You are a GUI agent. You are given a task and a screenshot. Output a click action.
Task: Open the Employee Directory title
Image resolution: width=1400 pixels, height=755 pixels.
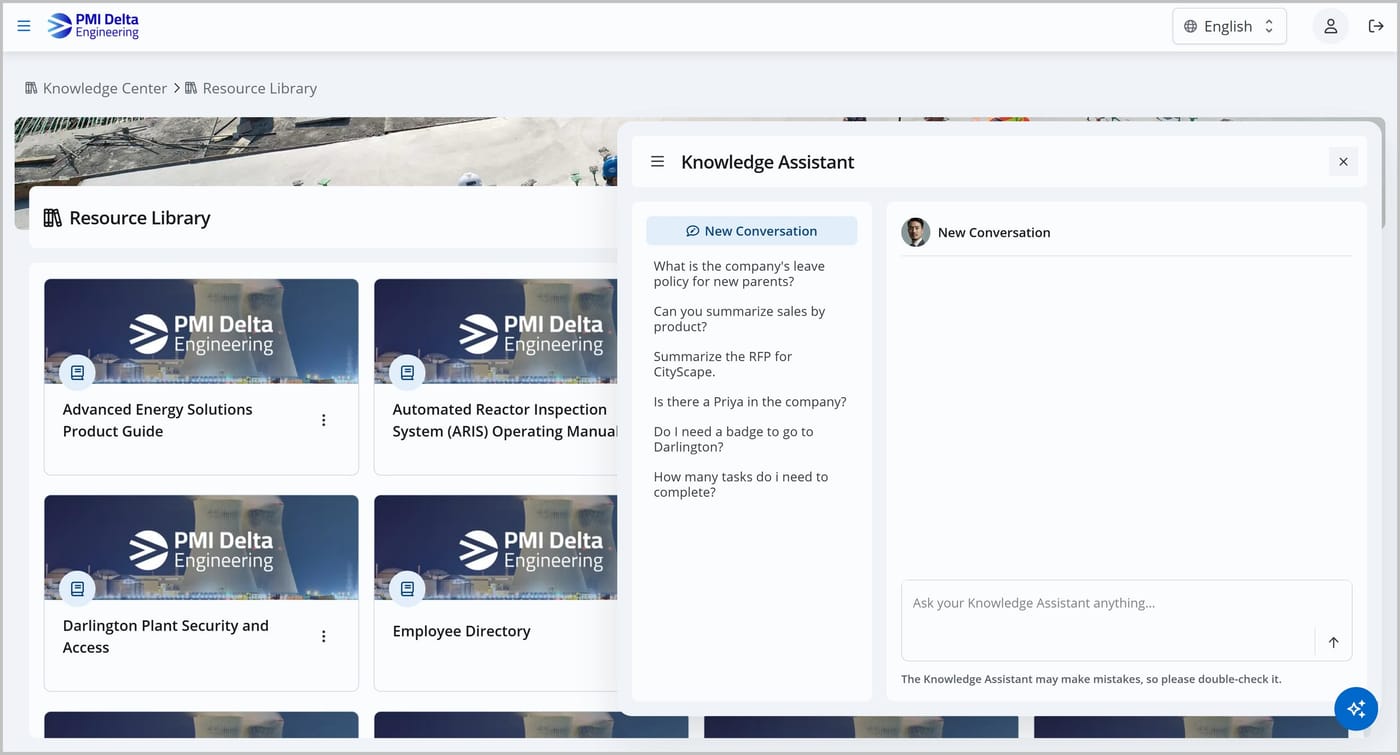[x=461, y=631]
